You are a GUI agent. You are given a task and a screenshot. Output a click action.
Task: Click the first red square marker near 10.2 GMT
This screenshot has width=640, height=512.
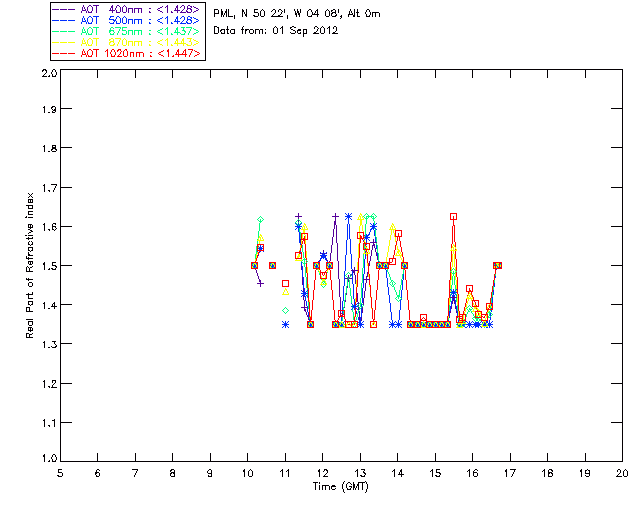click(254, 265)
